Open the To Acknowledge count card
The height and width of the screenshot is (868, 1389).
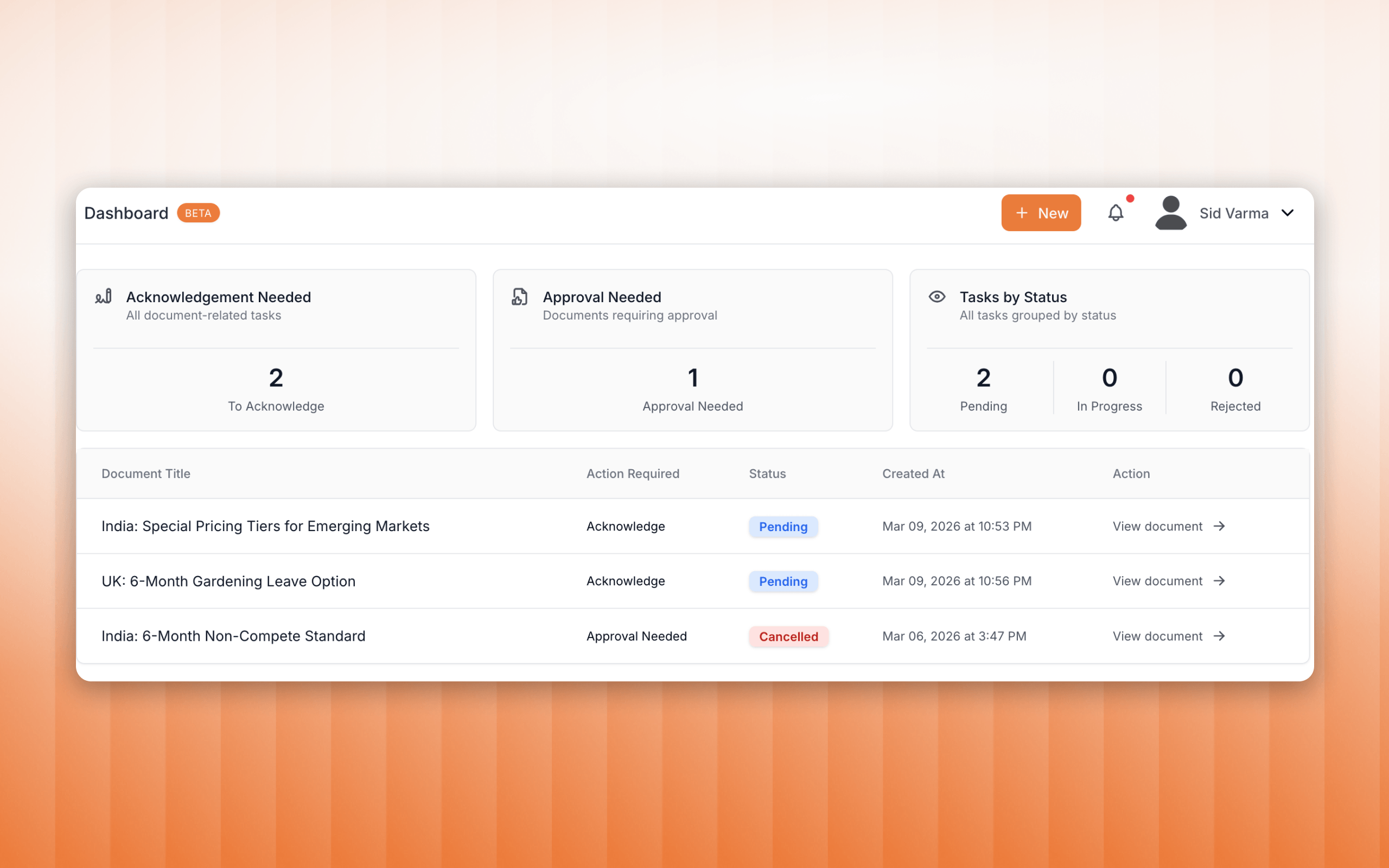pyautogui.click(x=276, y=388)
